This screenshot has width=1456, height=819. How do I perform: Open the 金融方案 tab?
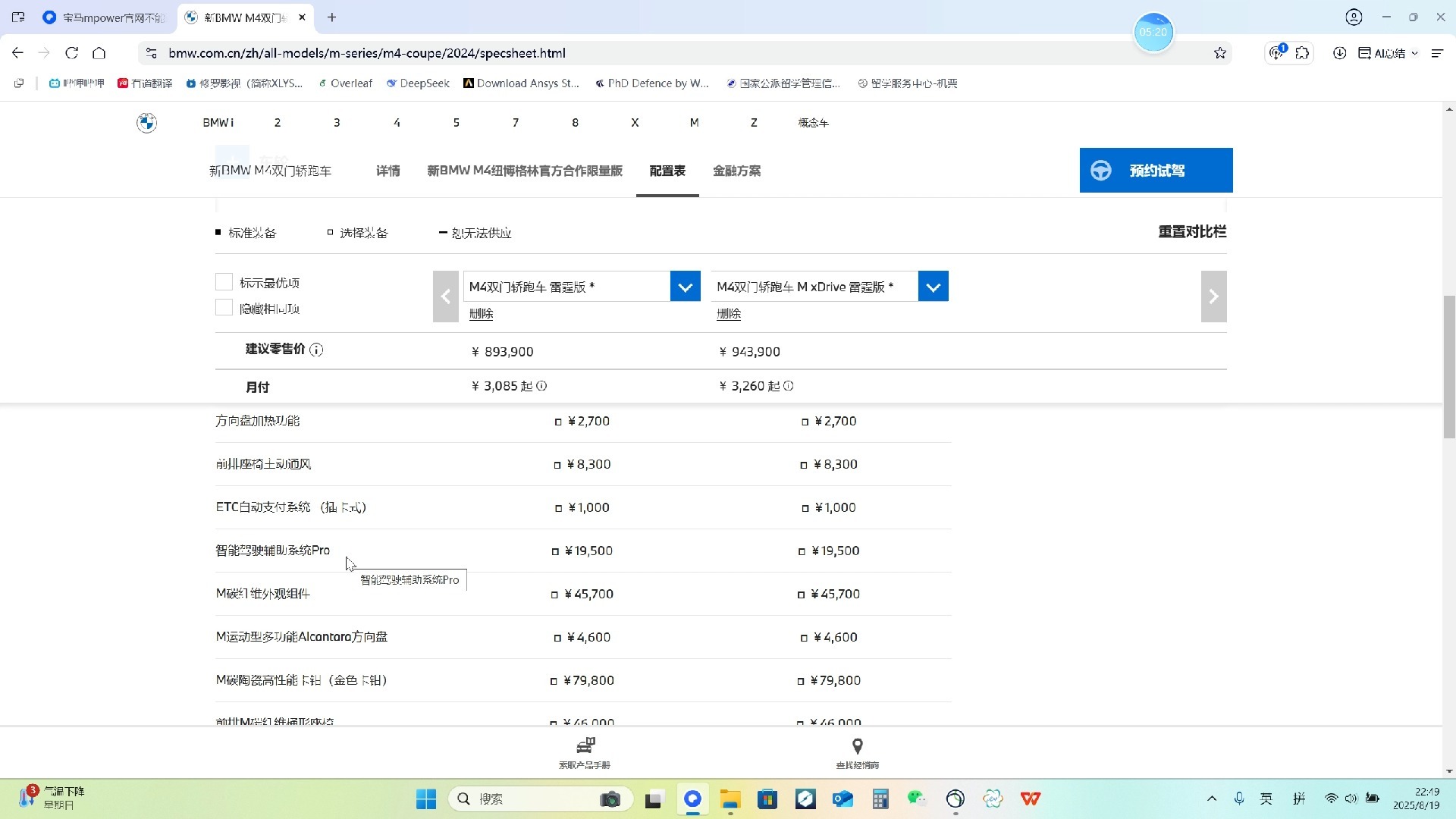[x=737, y=171]
